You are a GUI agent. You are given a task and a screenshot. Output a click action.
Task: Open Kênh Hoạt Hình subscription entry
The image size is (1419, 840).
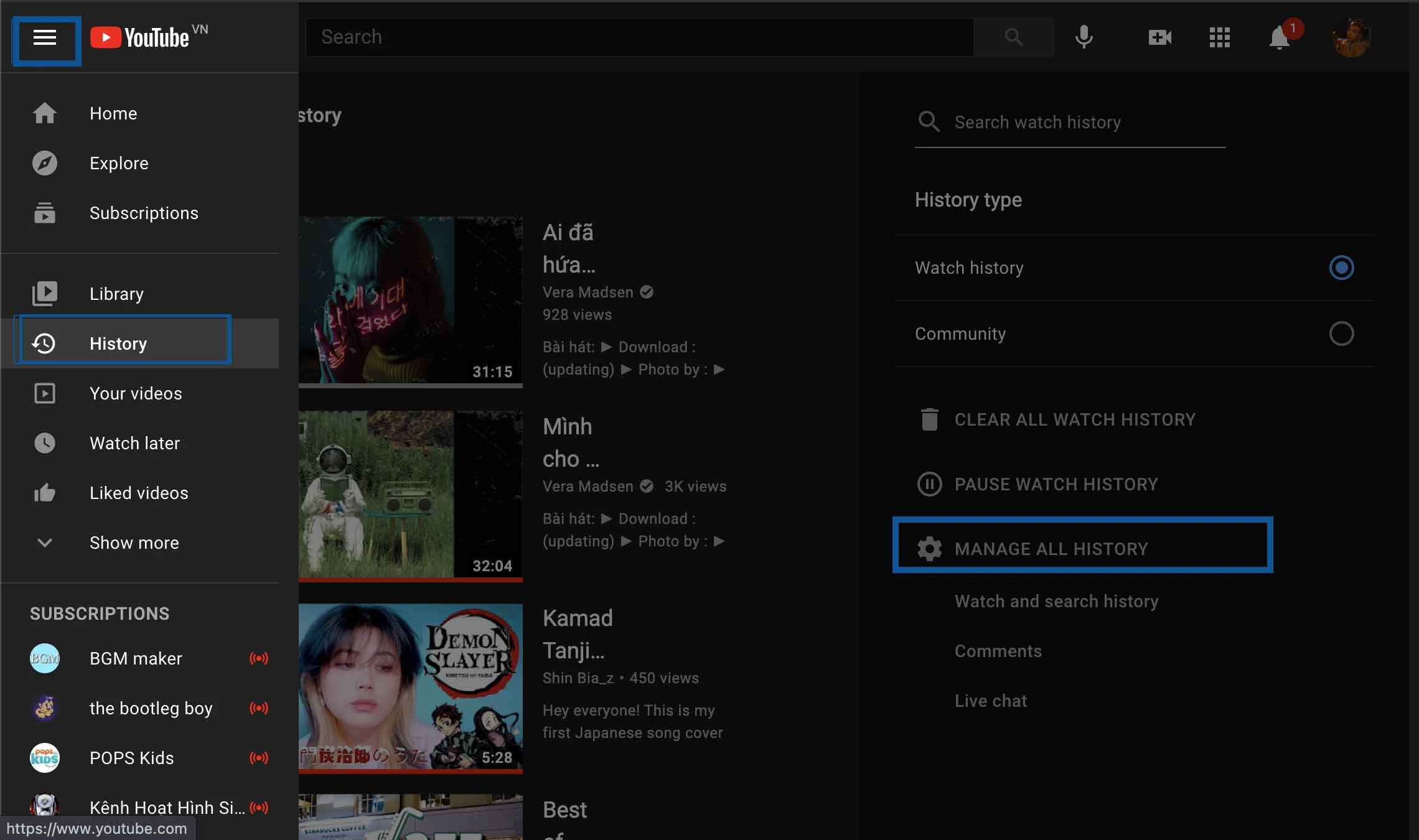point(140,808)
